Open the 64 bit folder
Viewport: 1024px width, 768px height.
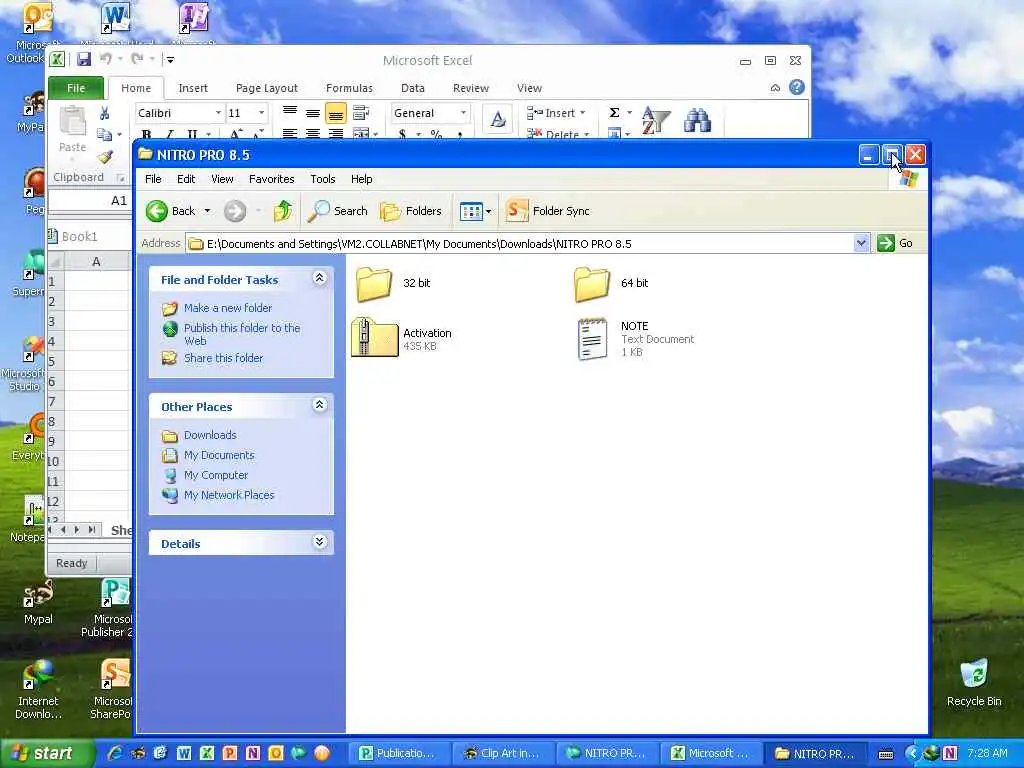click(x=611, y=283)
